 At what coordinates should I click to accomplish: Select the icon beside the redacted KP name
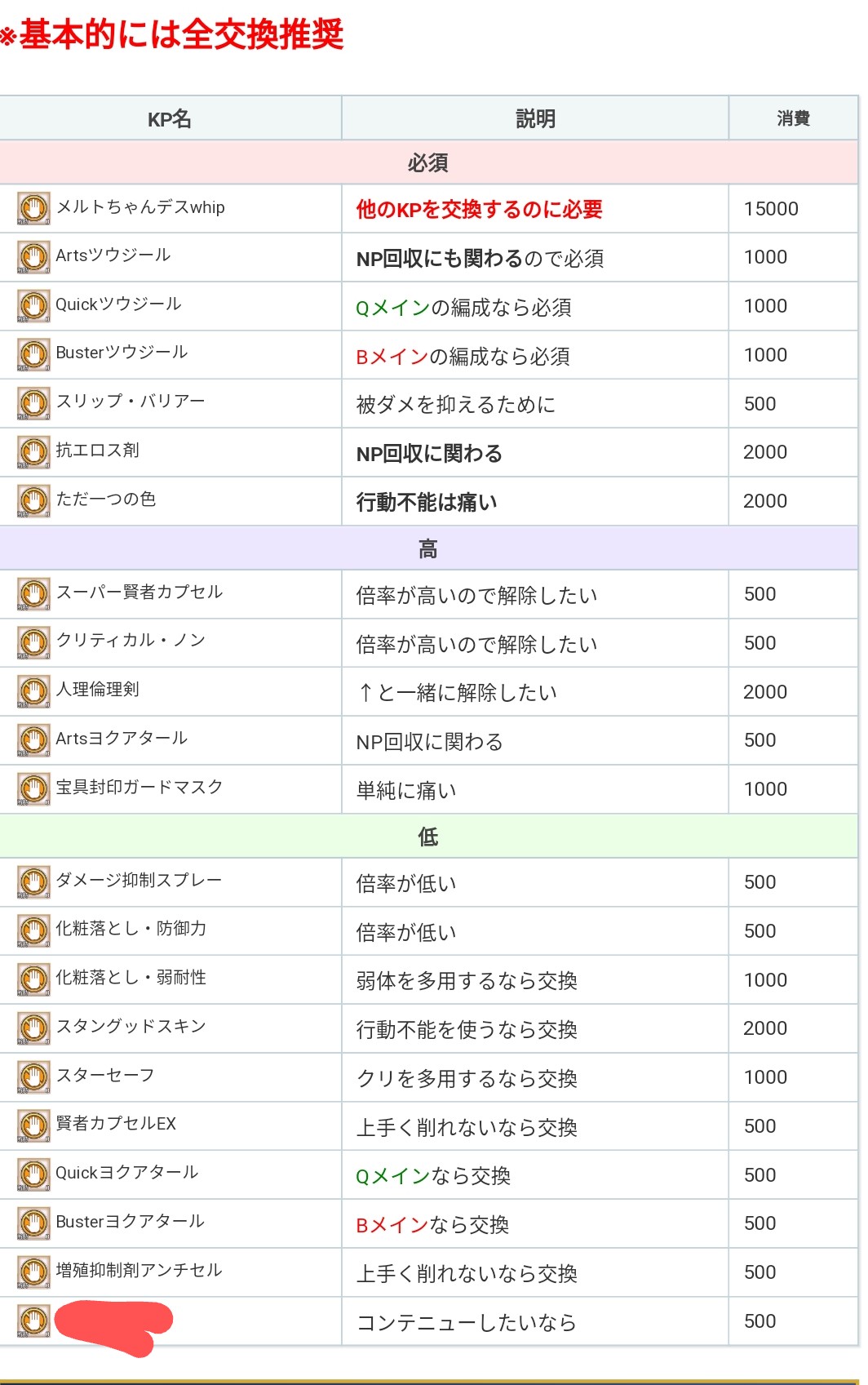pos(33,1321)
